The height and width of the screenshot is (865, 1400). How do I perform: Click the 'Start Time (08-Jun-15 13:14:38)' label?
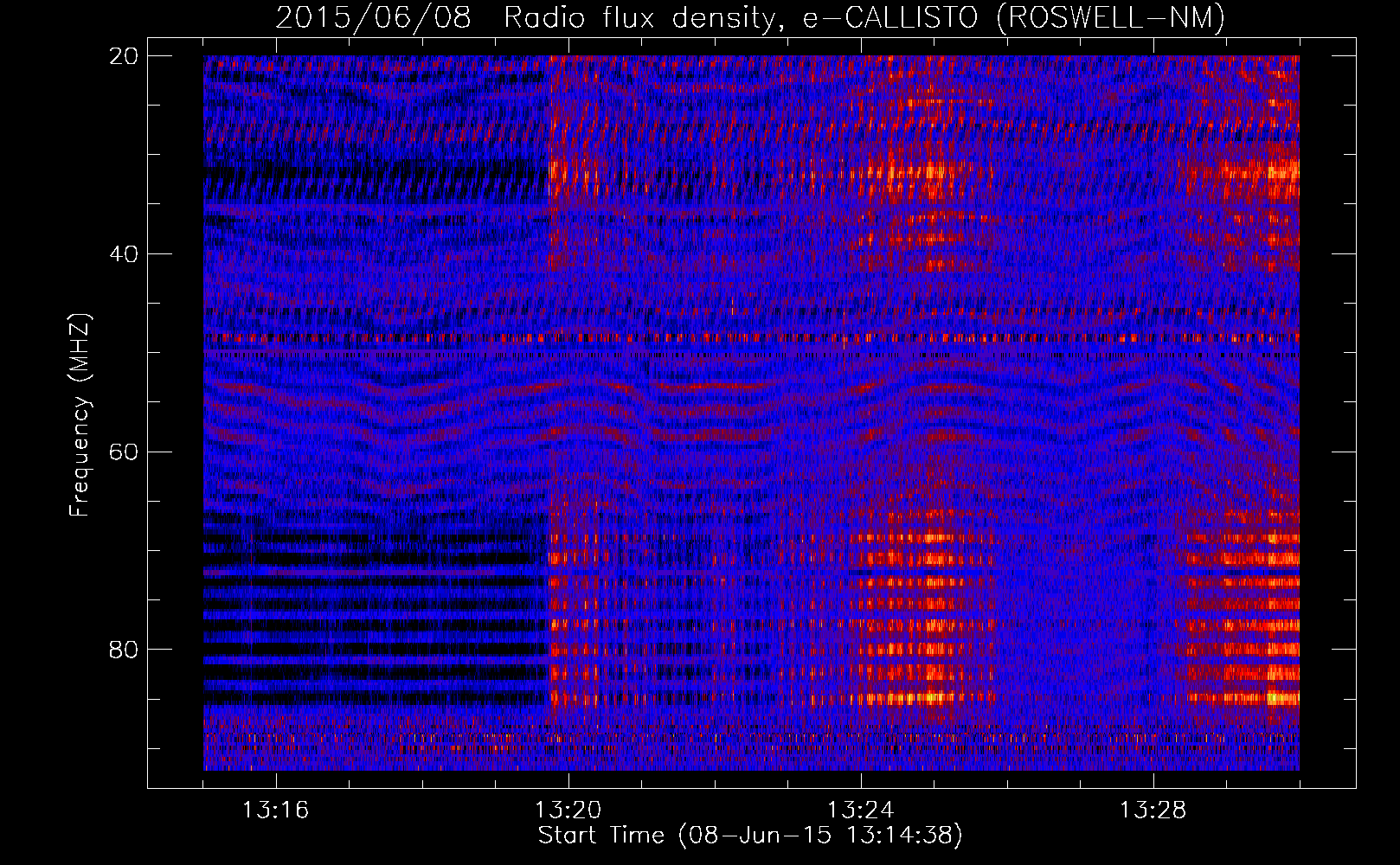(750, 836)
